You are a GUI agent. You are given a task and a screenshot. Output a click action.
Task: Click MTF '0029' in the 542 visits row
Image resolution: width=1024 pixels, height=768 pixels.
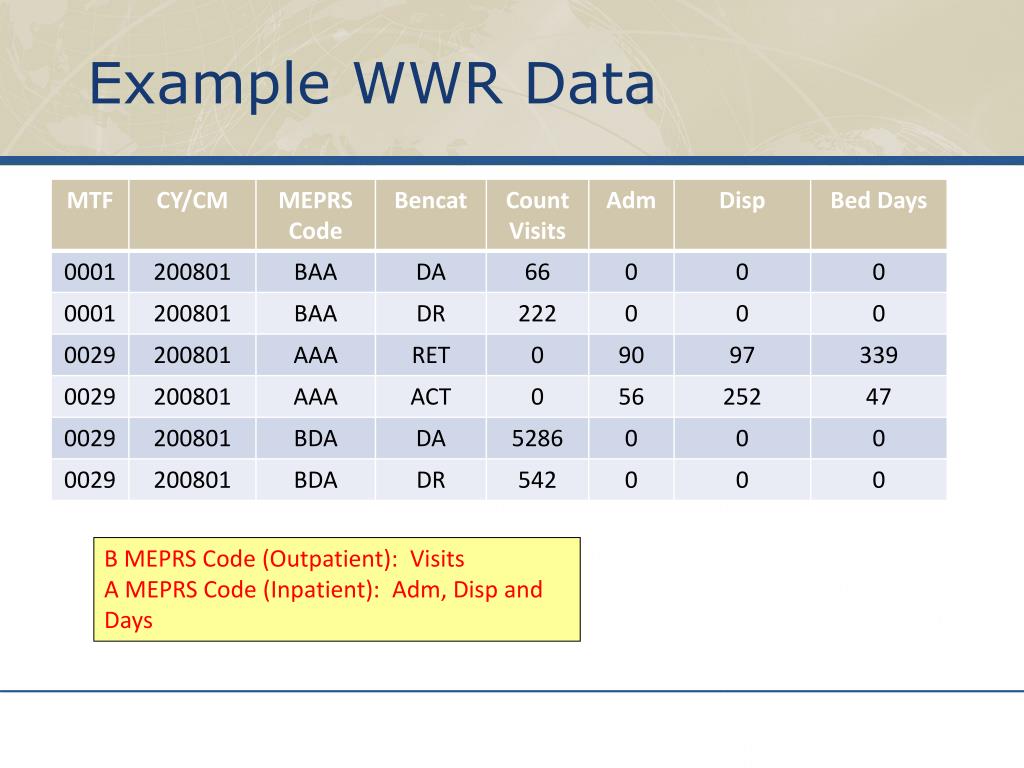(90, 480)
